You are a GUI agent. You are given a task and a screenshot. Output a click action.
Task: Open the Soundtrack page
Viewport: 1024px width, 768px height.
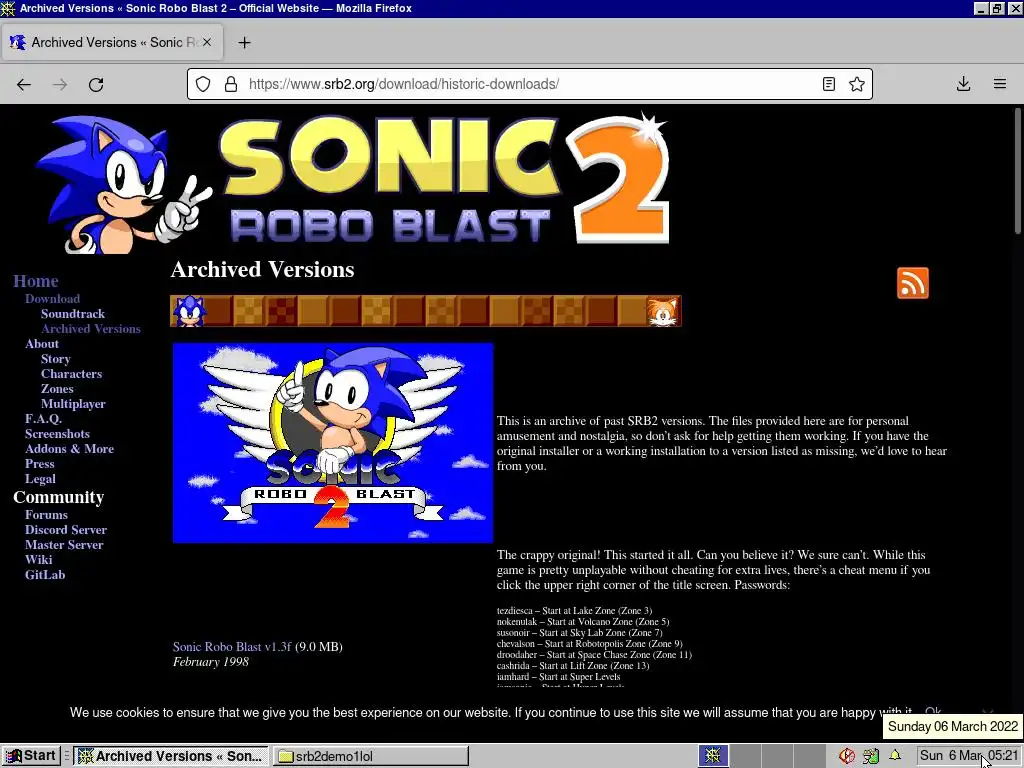coord(72,314)
